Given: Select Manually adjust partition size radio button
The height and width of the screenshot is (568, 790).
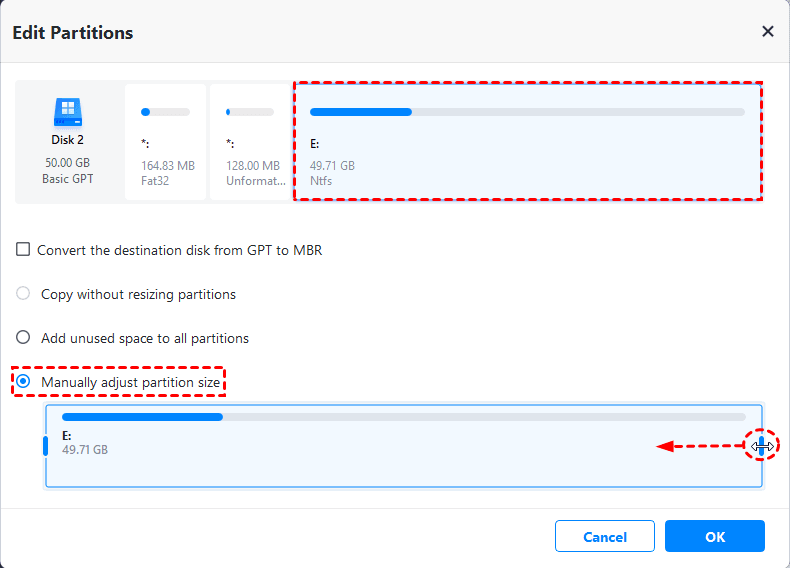Looking at the screenshot, I should (x=23, y=382).
